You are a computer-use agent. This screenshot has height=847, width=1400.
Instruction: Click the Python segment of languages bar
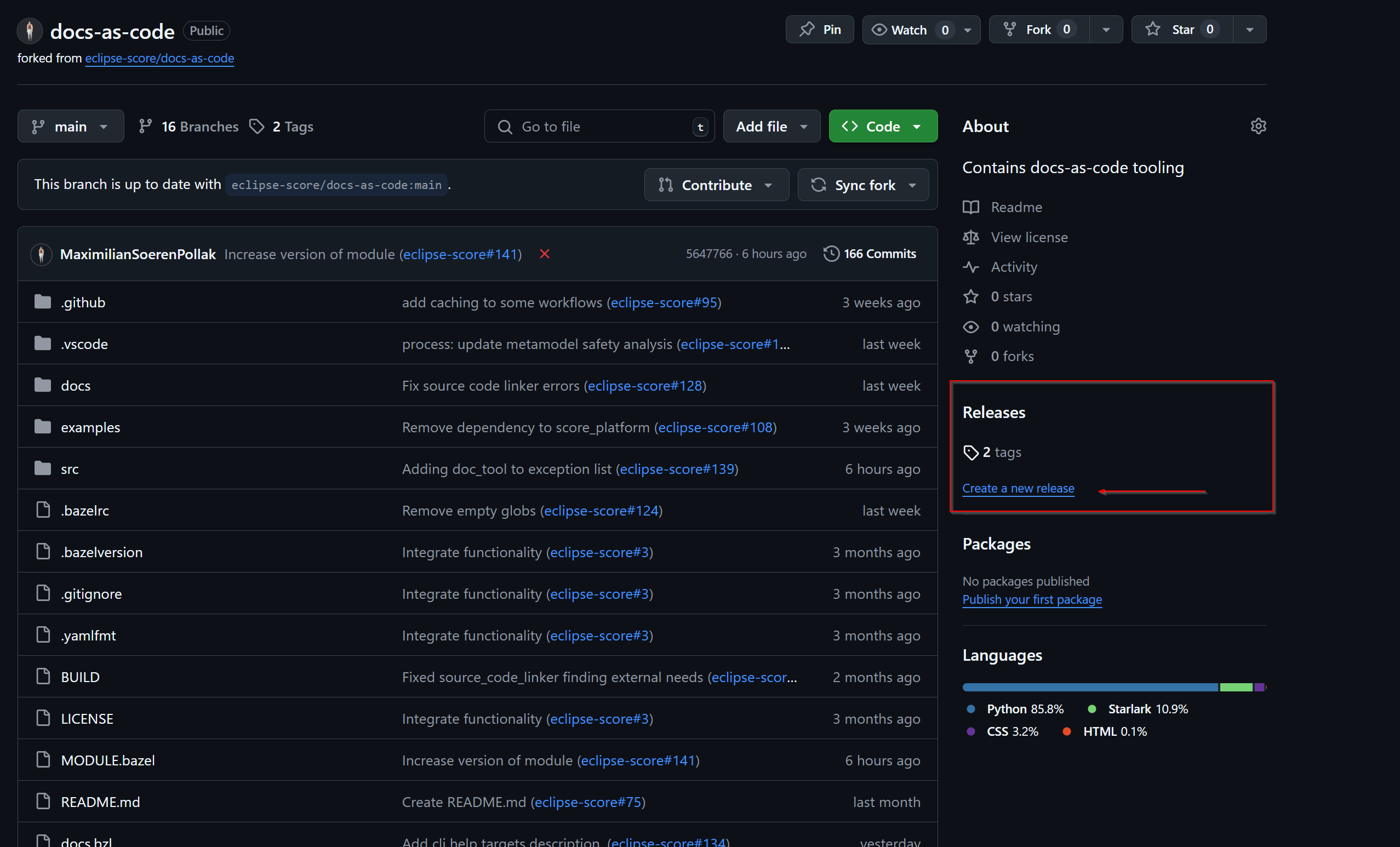tap(1090, 688)
